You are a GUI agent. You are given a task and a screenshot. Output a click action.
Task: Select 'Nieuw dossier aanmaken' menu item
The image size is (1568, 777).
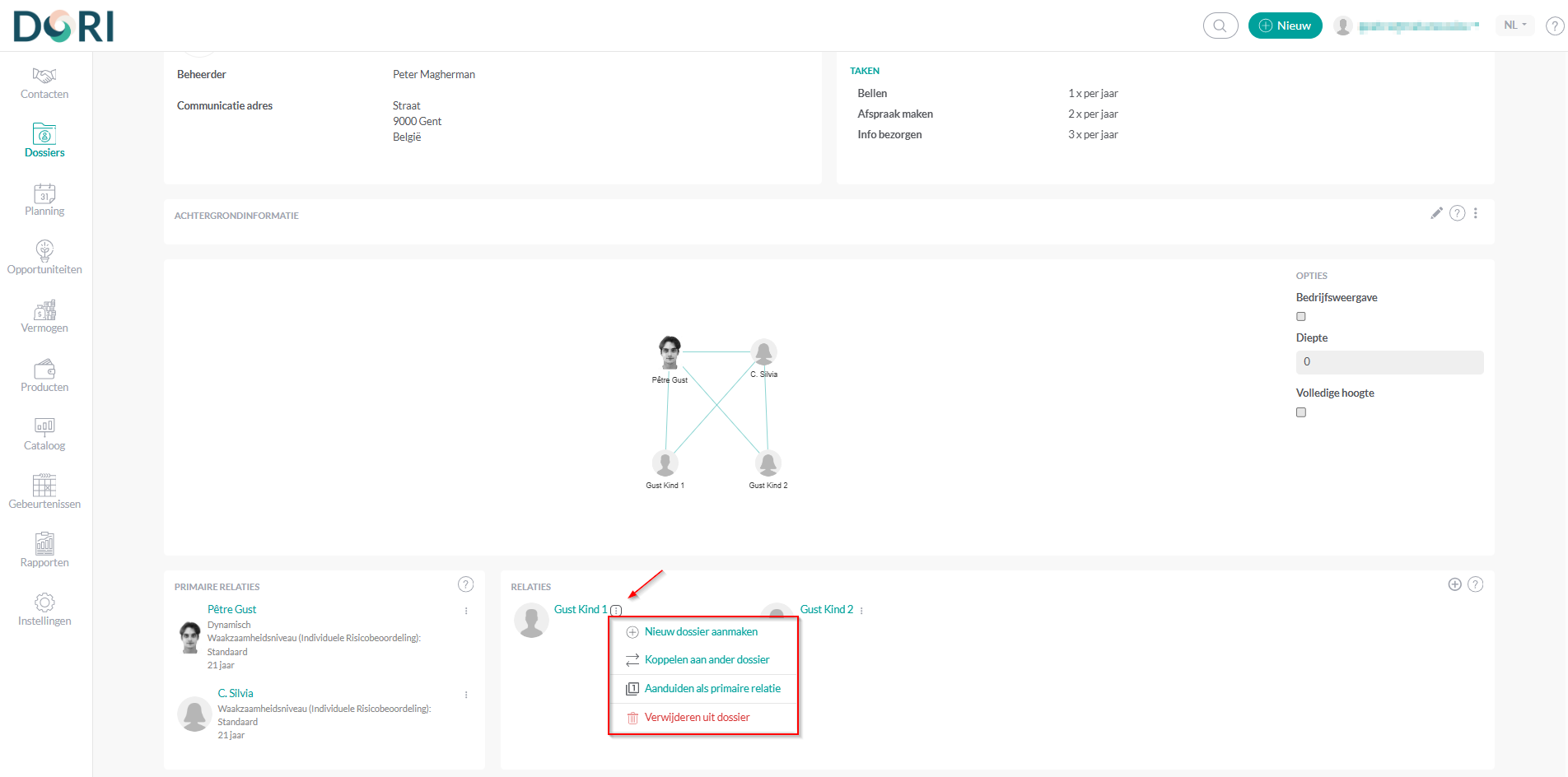pyautogui.click(x=701, y=632)
